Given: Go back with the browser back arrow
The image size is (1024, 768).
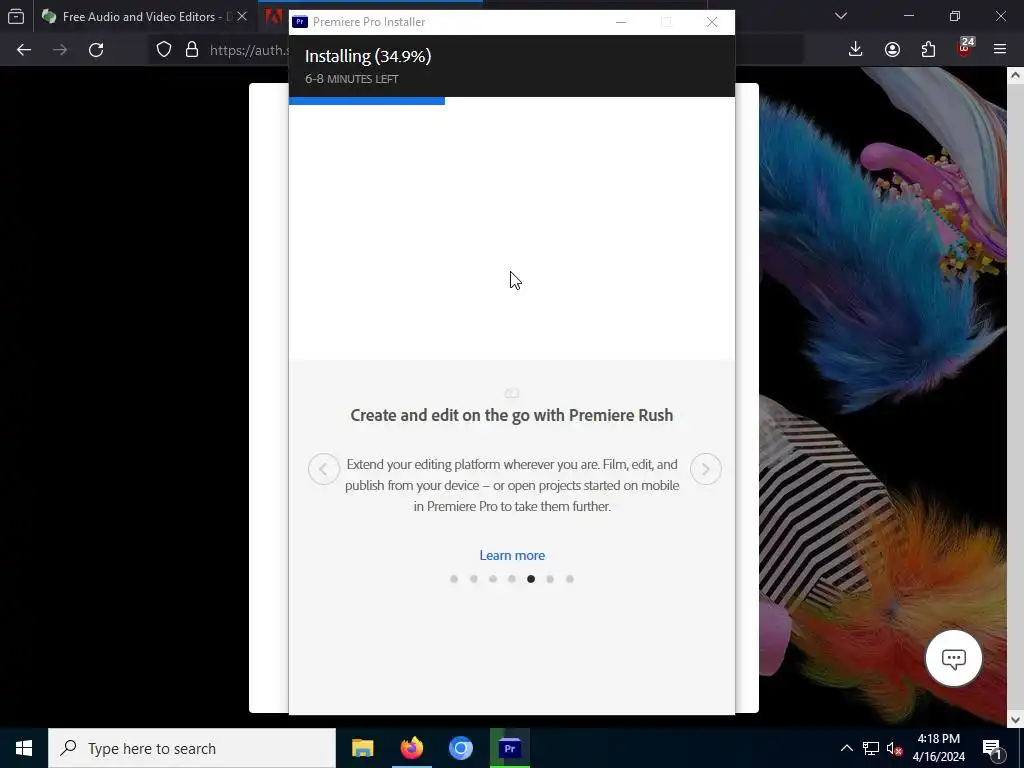Looking at the screenshot, I should tap(24, 50).
